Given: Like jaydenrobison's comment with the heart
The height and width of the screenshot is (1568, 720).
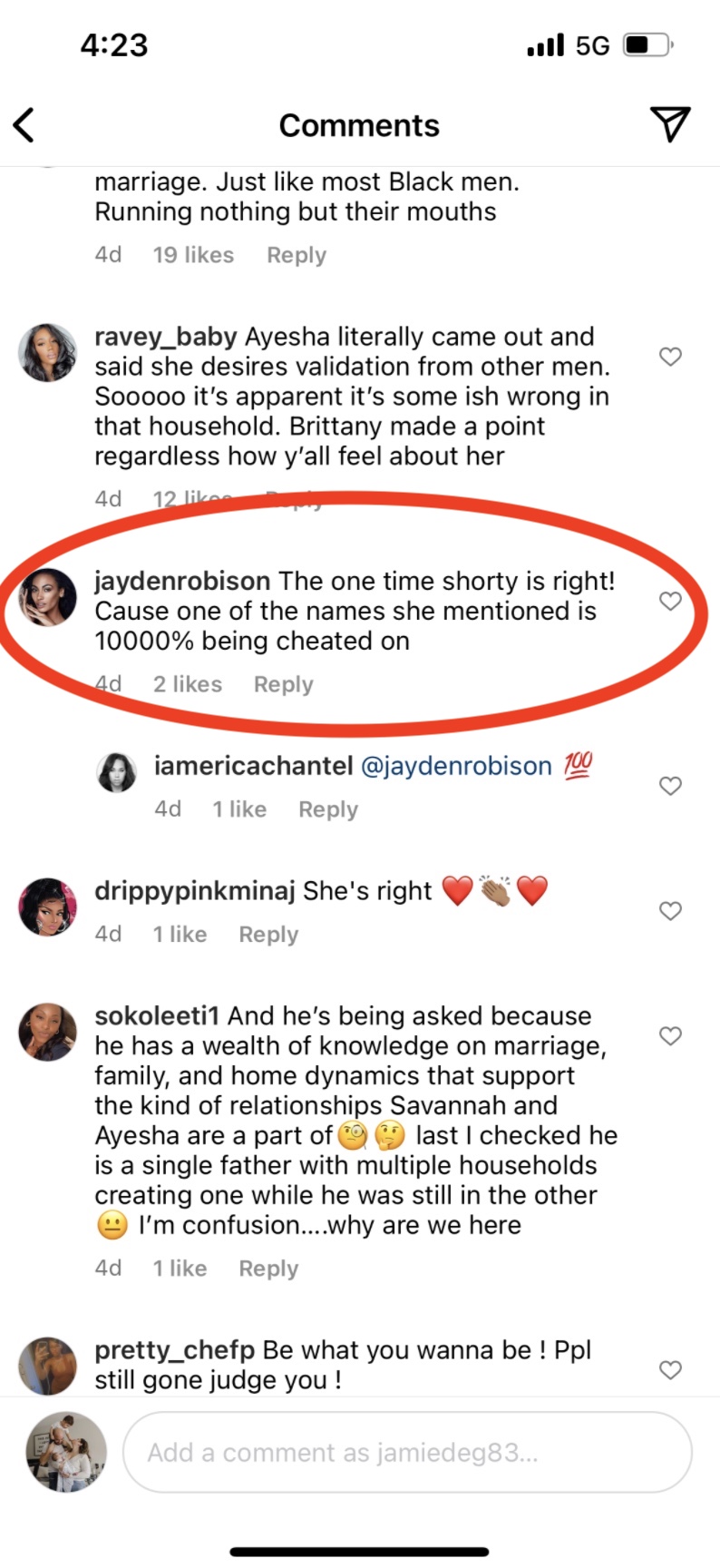Looking at the screenshot, I should (x=670, y=601).
